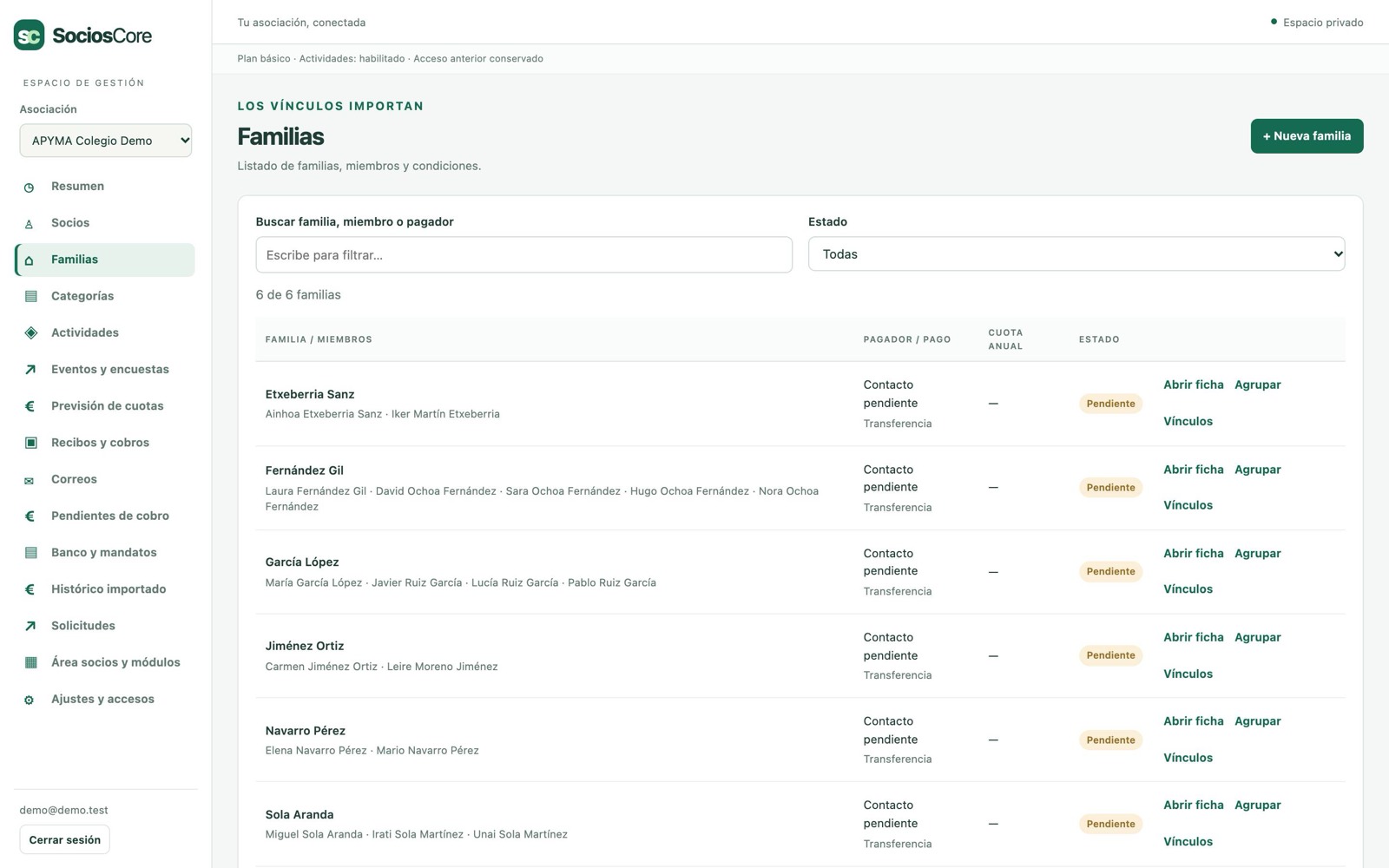Click the Socios person icon
1389x868 pixels.
[x=30, y=224]
